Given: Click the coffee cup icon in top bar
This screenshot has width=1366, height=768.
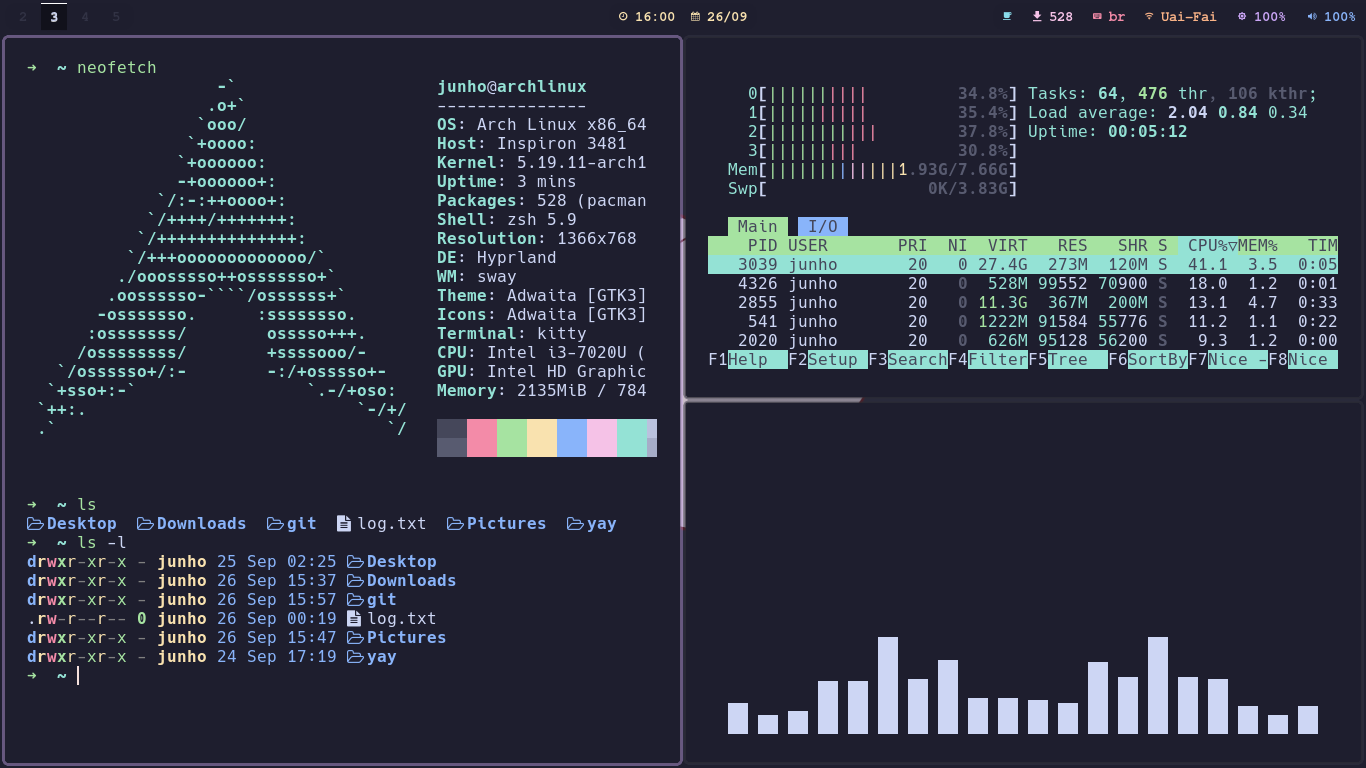Looking at the screenshot, I should [x=1008, y=16].
